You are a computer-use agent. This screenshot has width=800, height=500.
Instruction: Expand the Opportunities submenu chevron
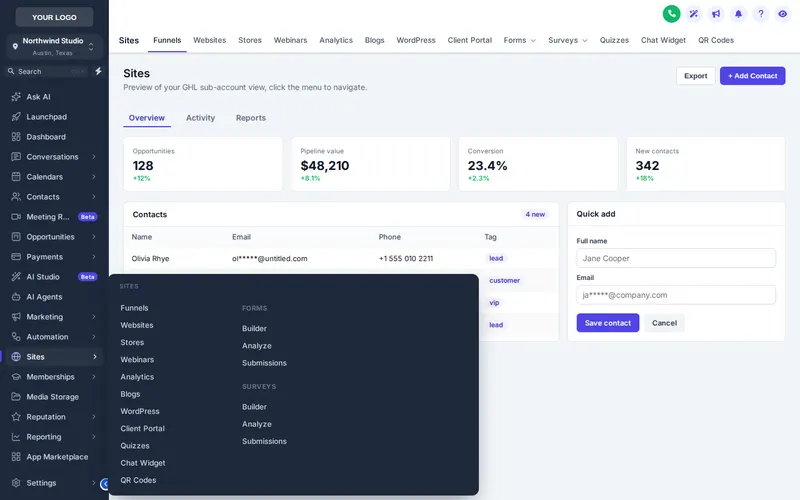[x=94, y=237]
